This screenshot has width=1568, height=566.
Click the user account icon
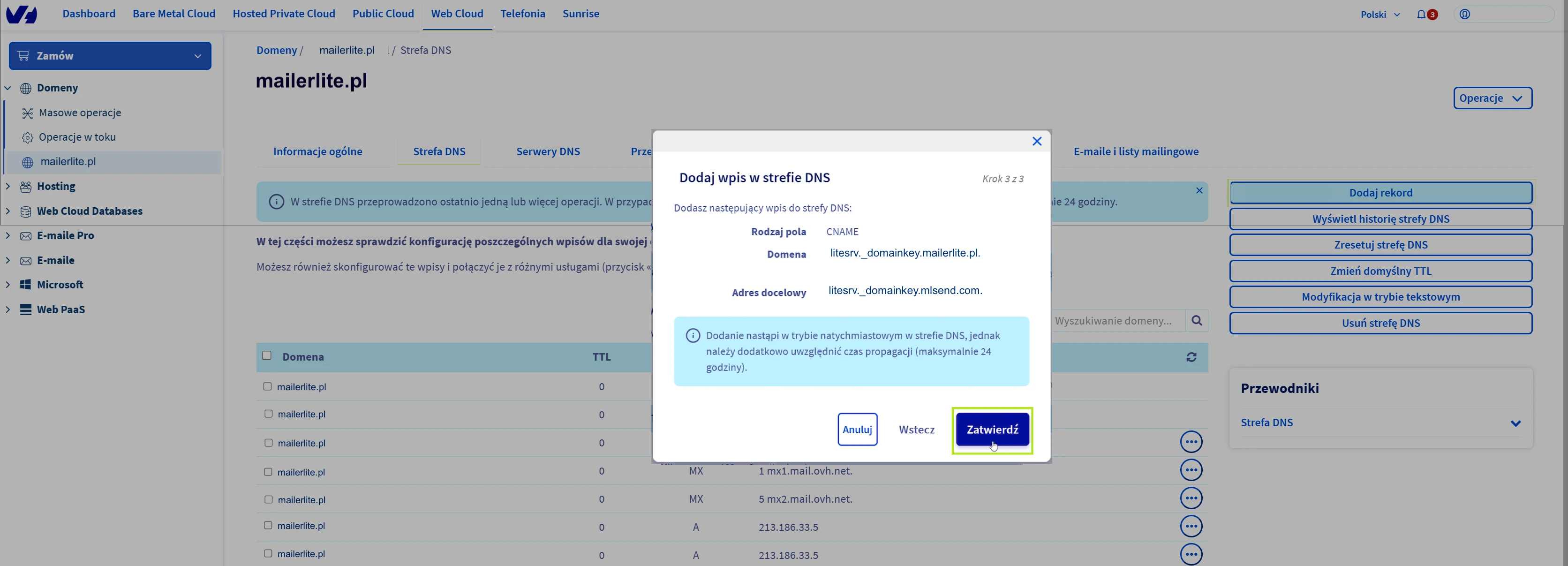1464,14
